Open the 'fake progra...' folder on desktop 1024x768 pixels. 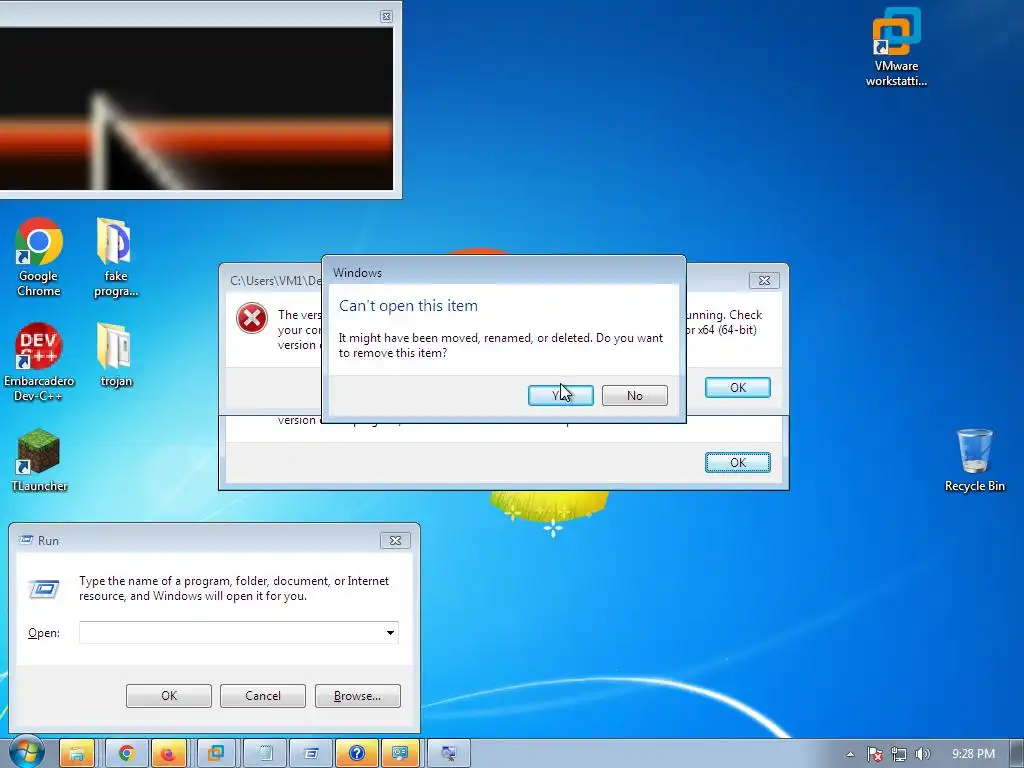(115, 257)
